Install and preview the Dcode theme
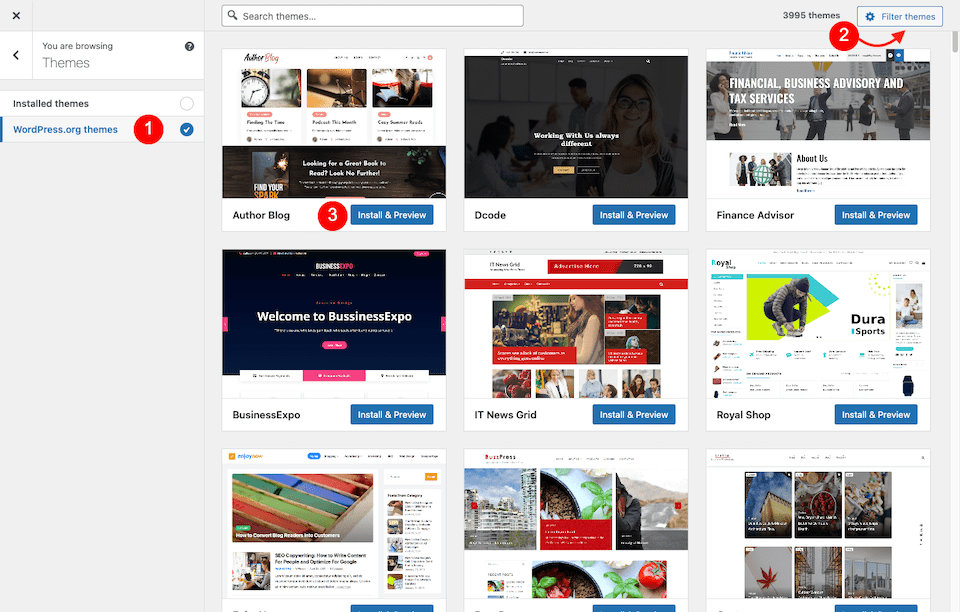The height and width of the screenshot is (612, 960). pyautogui.click(x=633, y=215)
